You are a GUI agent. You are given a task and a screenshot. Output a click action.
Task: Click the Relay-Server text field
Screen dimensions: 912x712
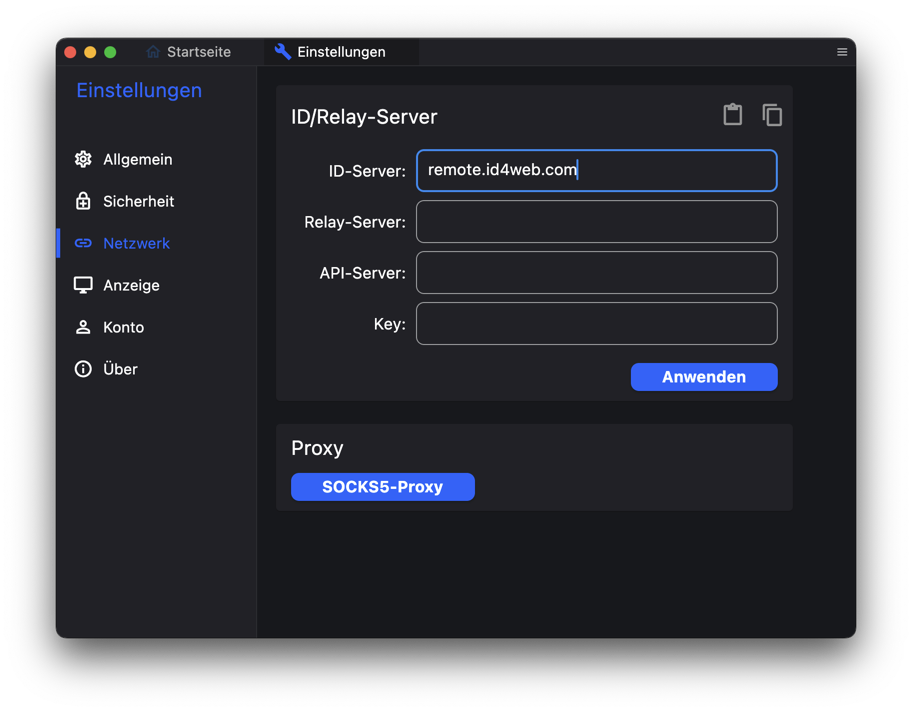coord(597,222)
